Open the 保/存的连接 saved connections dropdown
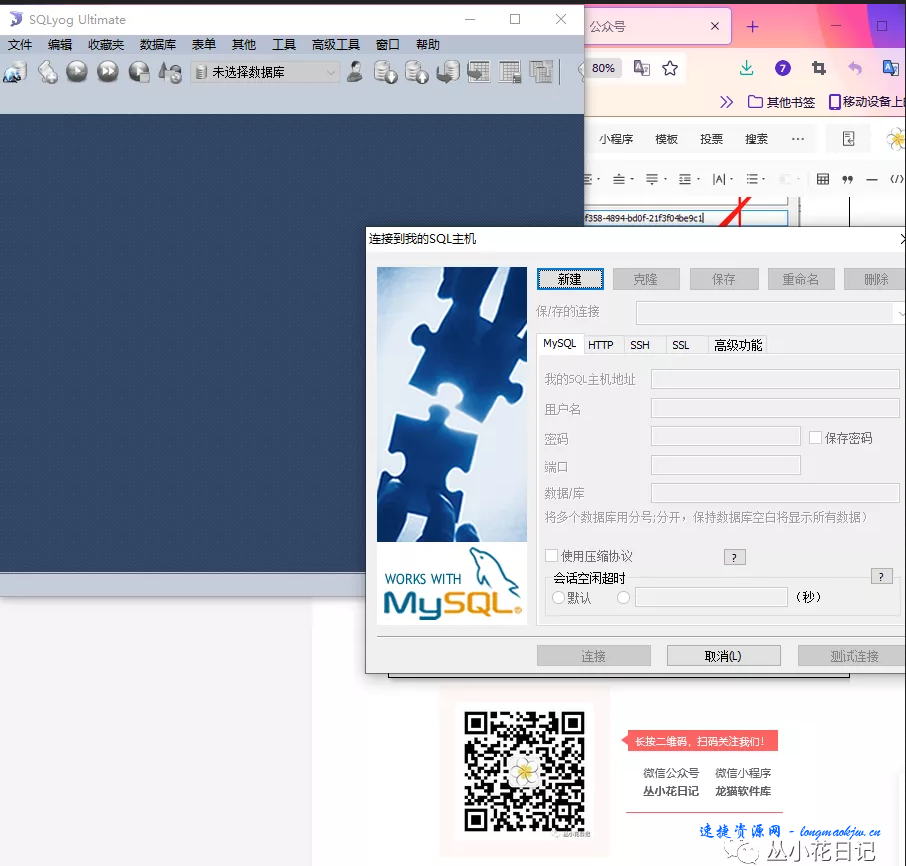The image size is (906, 866). [770, 313]
